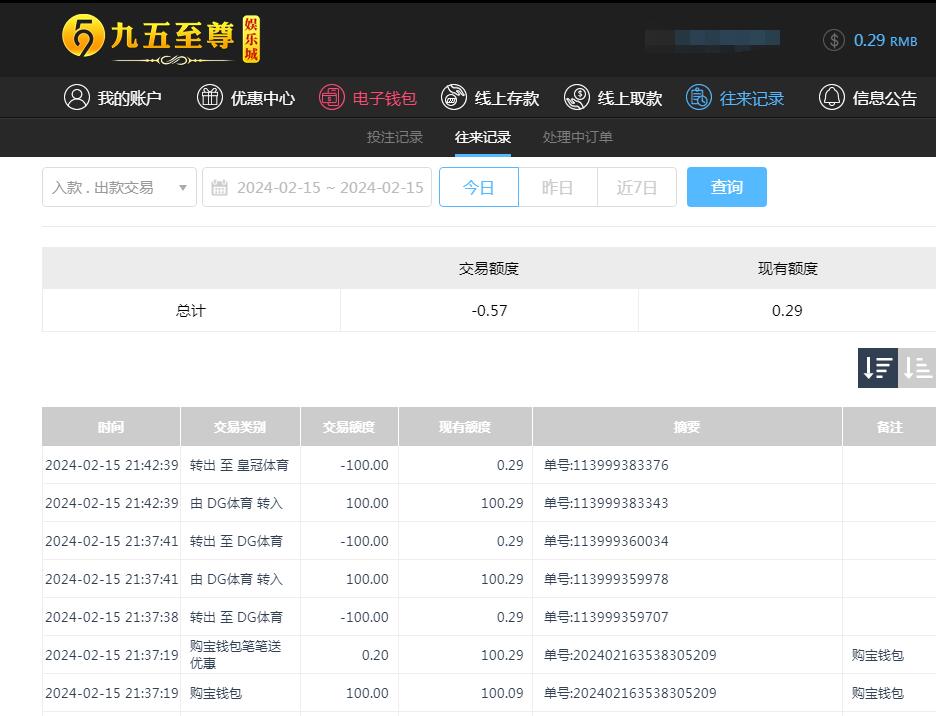Sort records in descending order

click(x=877, y=368)
